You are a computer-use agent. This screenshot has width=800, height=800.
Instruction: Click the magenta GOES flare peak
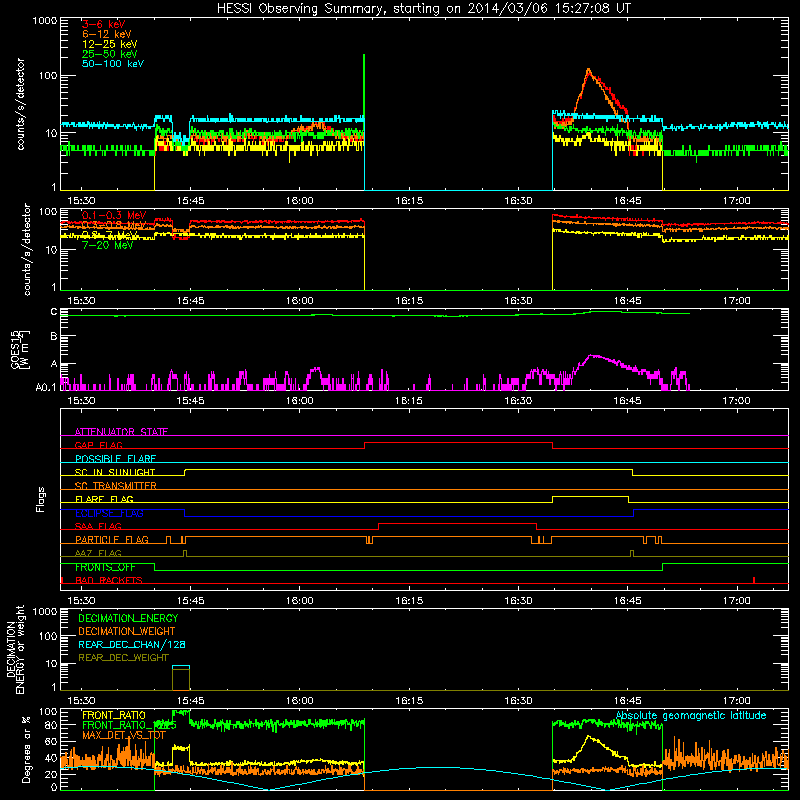coord(591,356)
